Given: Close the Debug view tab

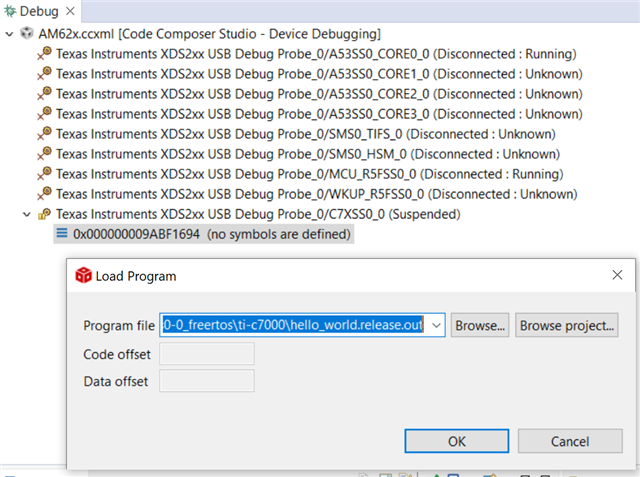Looking at the screenshot, I should point(69,12).
